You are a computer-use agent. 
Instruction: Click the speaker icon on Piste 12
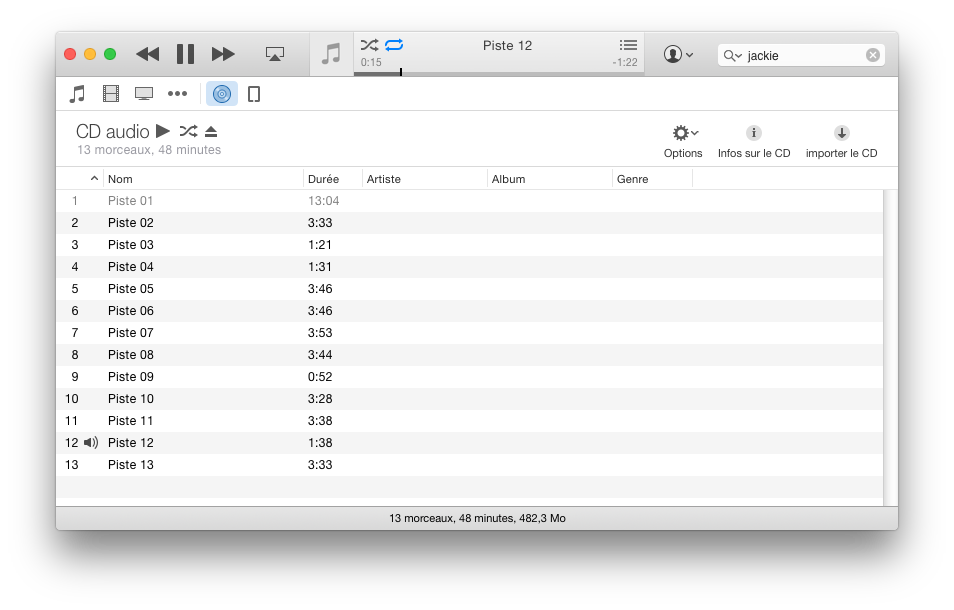tap(91, 443)
